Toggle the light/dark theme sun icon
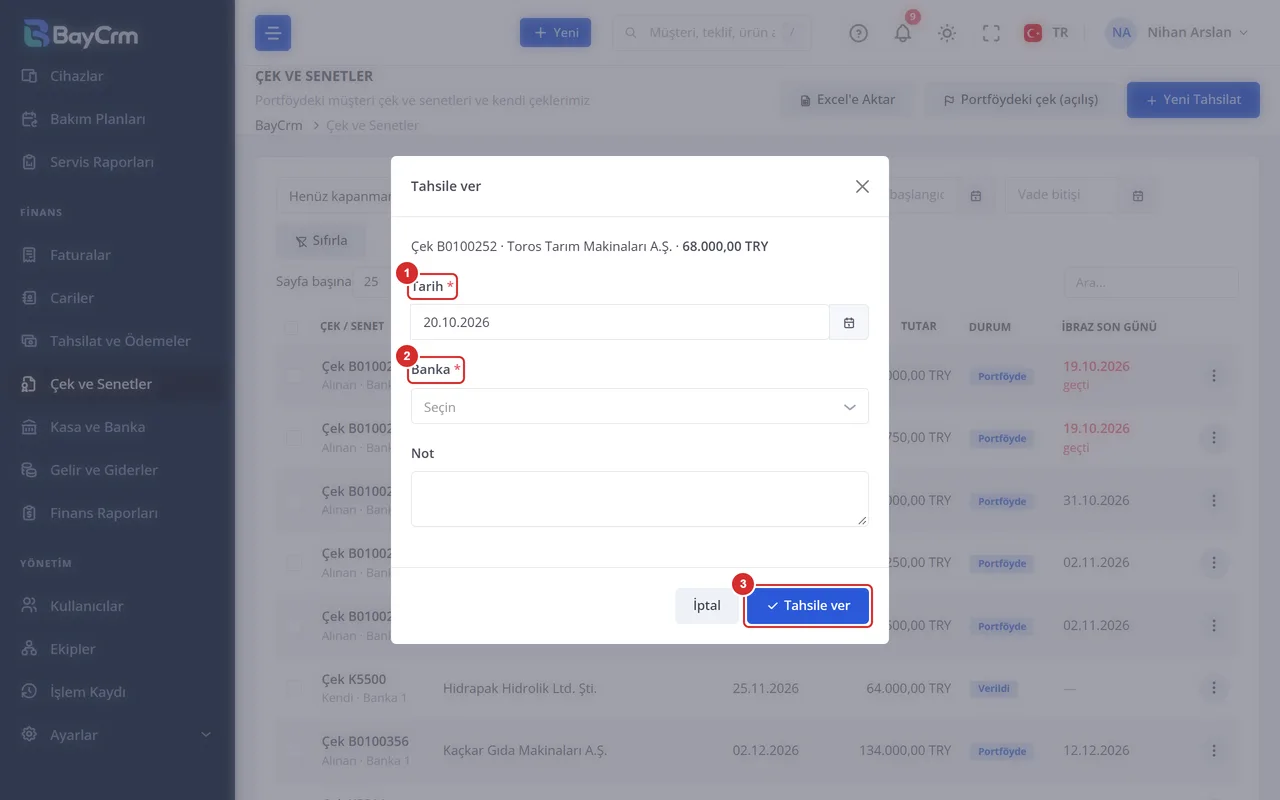 [x=947, y=33]
